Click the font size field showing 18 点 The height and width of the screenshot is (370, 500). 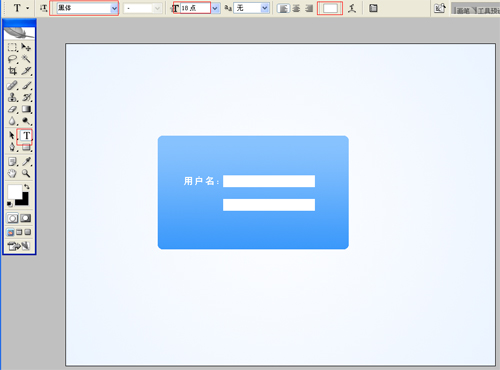(x=195, y=8)
